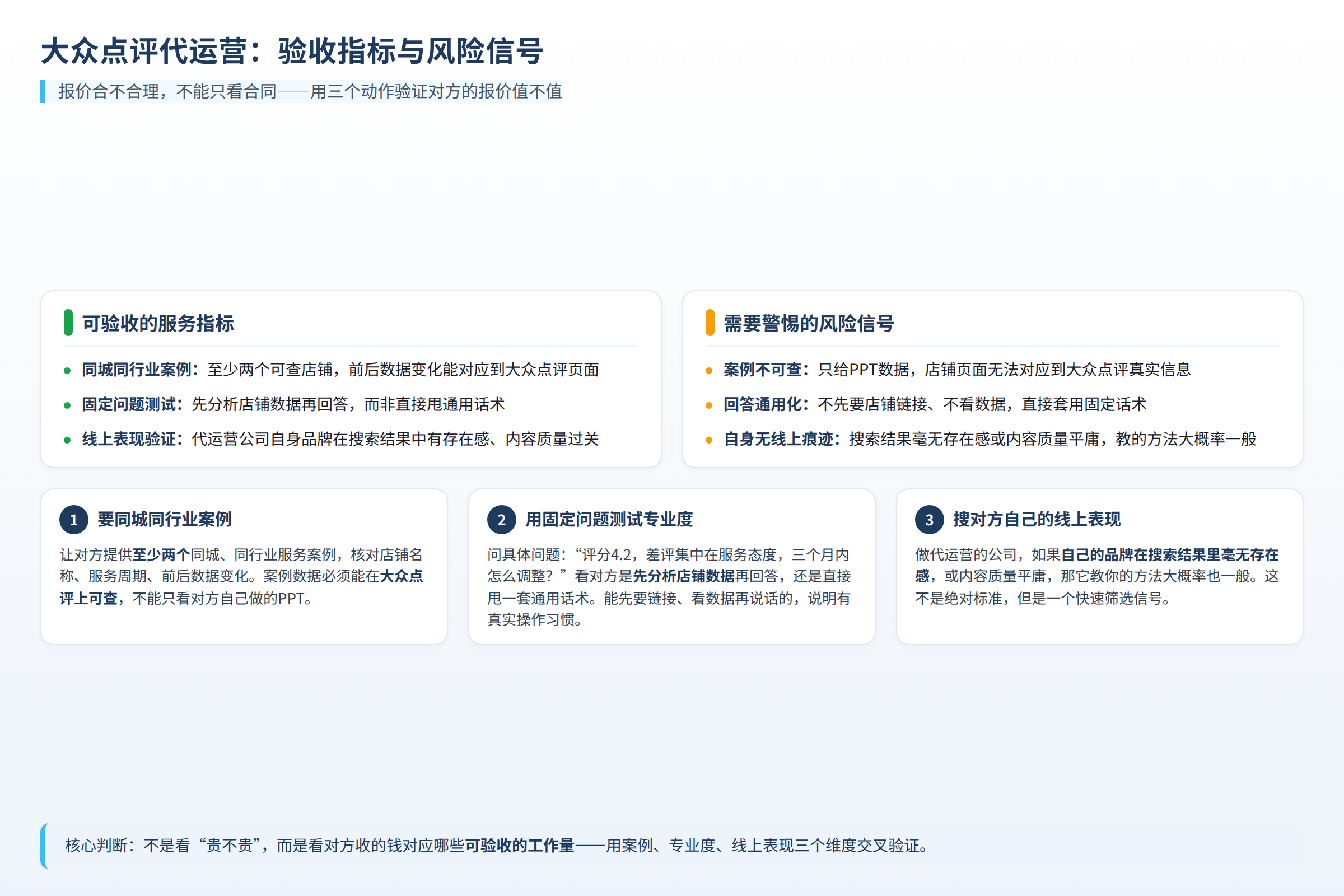This screenshot has width=1344, height=896.
Task: Click the bold phrase 可验收的工作量
Action: [520, 846]
